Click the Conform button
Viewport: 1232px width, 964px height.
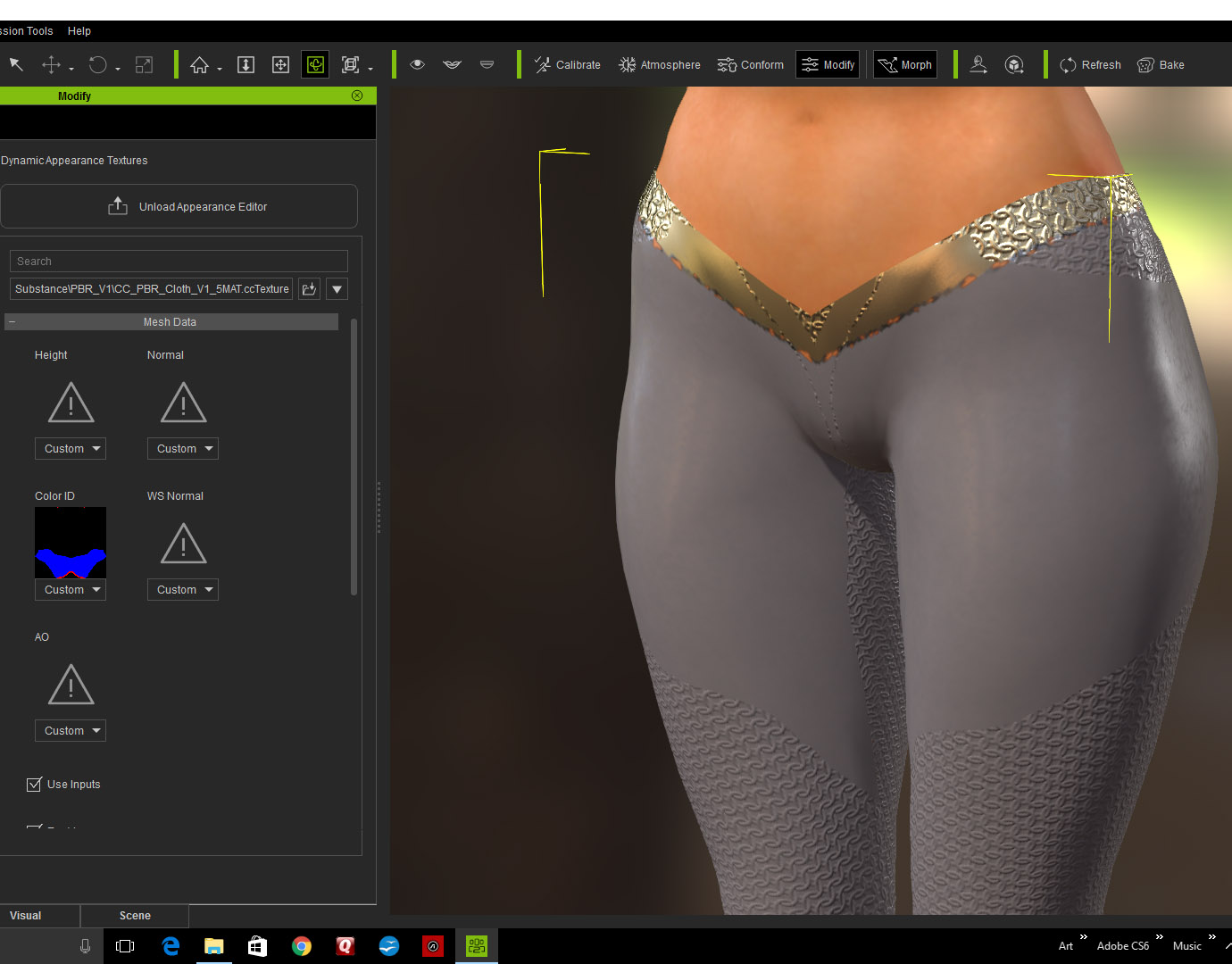[751, 64]
